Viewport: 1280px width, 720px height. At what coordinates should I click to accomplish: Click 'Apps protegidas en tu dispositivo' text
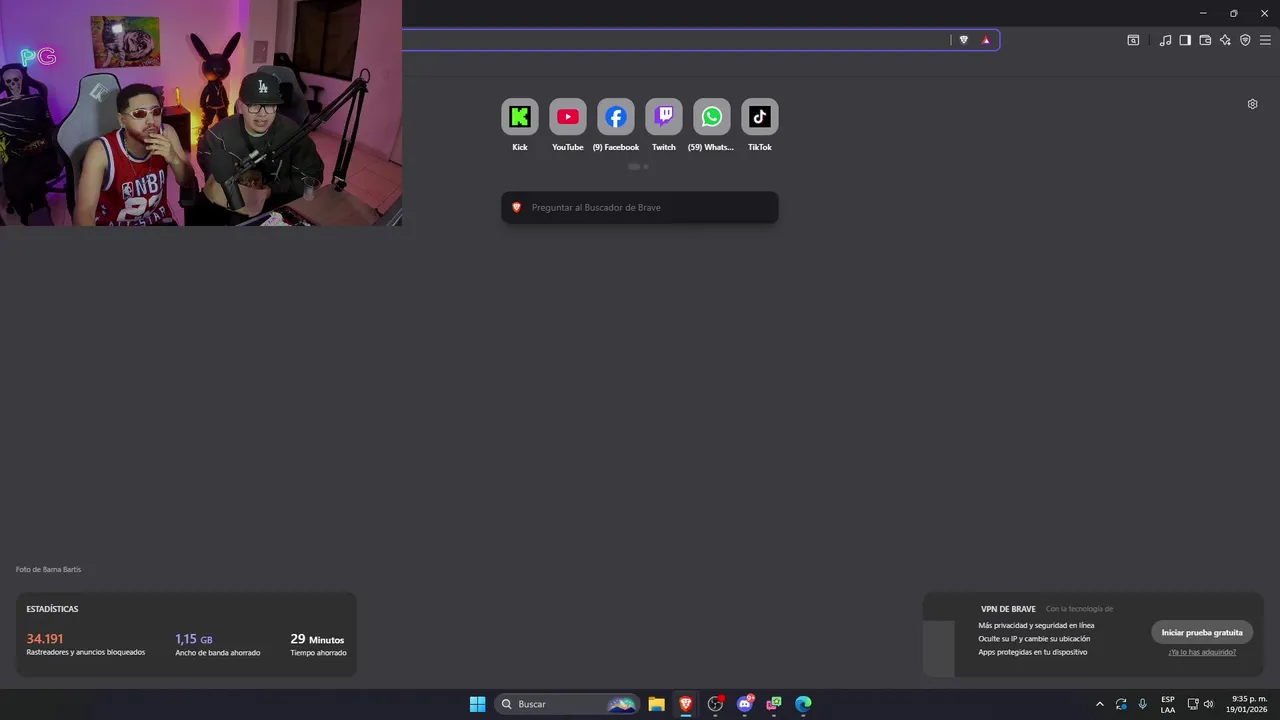click(x=1033, y=652)
